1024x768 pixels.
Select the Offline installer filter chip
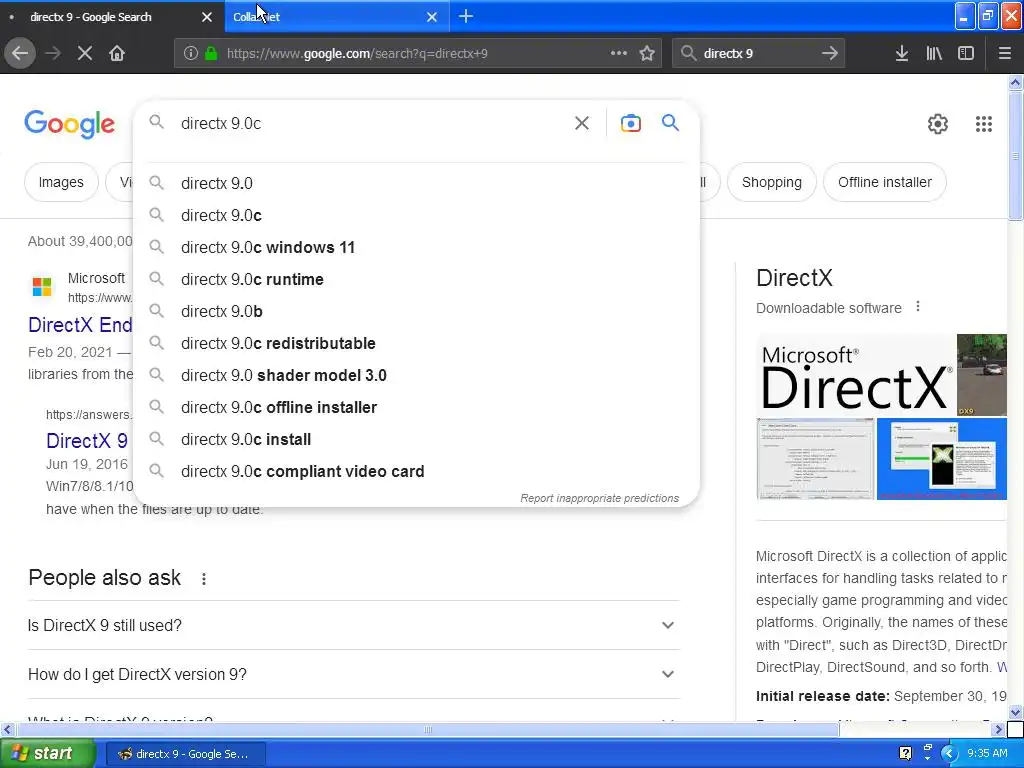pos(884,182)
